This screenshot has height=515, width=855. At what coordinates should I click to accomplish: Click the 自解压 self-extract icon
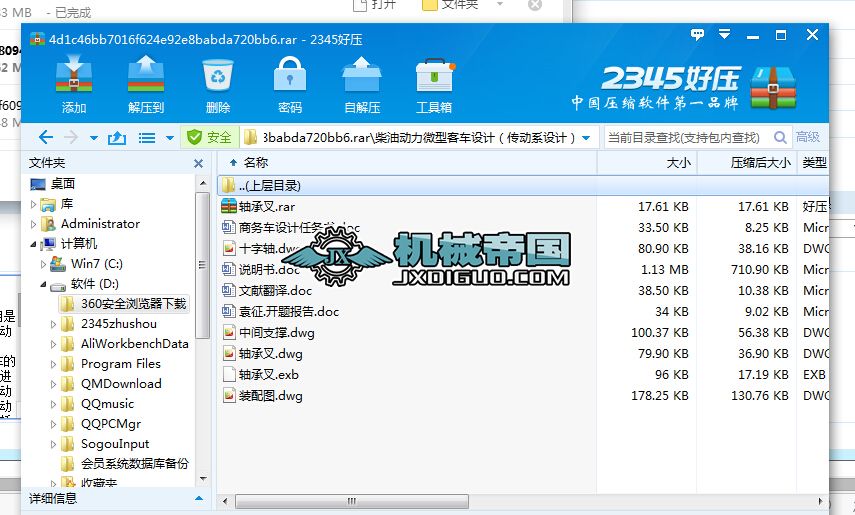[362, 75]
